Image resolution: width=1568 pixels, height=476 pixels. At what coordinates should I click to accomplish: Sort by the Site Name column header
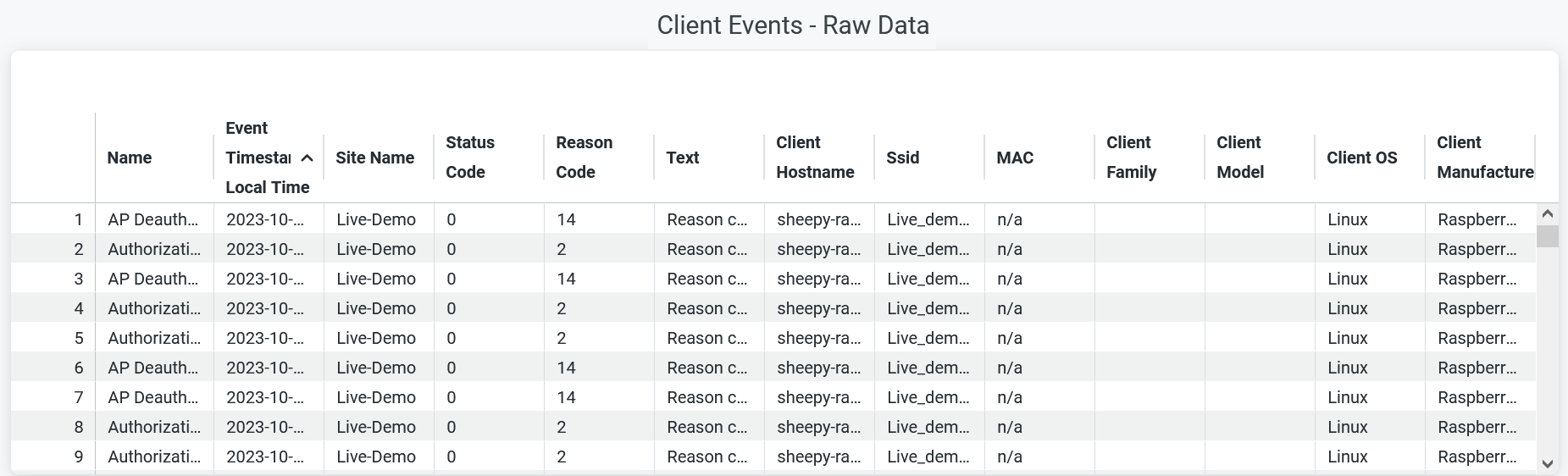(374, 158)
